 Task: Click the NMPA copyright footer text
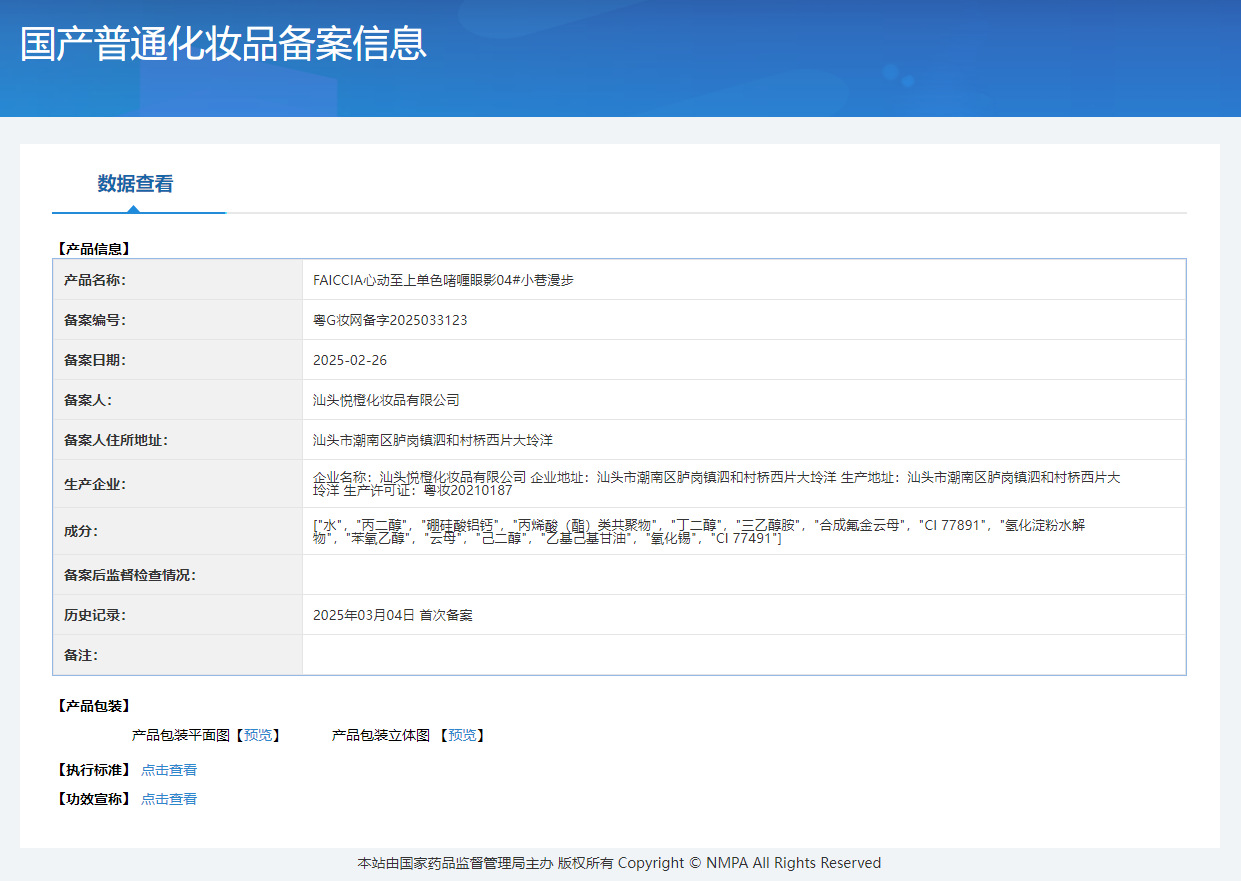click(x=620, y=863)
